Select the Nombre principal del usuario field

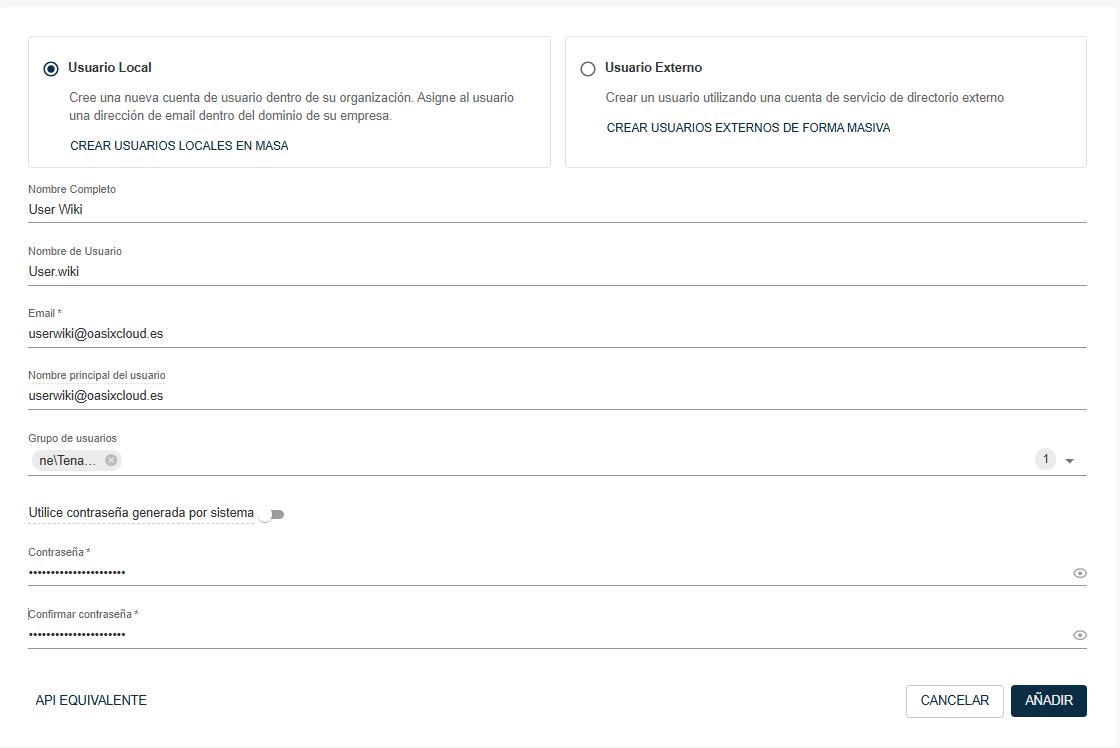coord(556,396)
